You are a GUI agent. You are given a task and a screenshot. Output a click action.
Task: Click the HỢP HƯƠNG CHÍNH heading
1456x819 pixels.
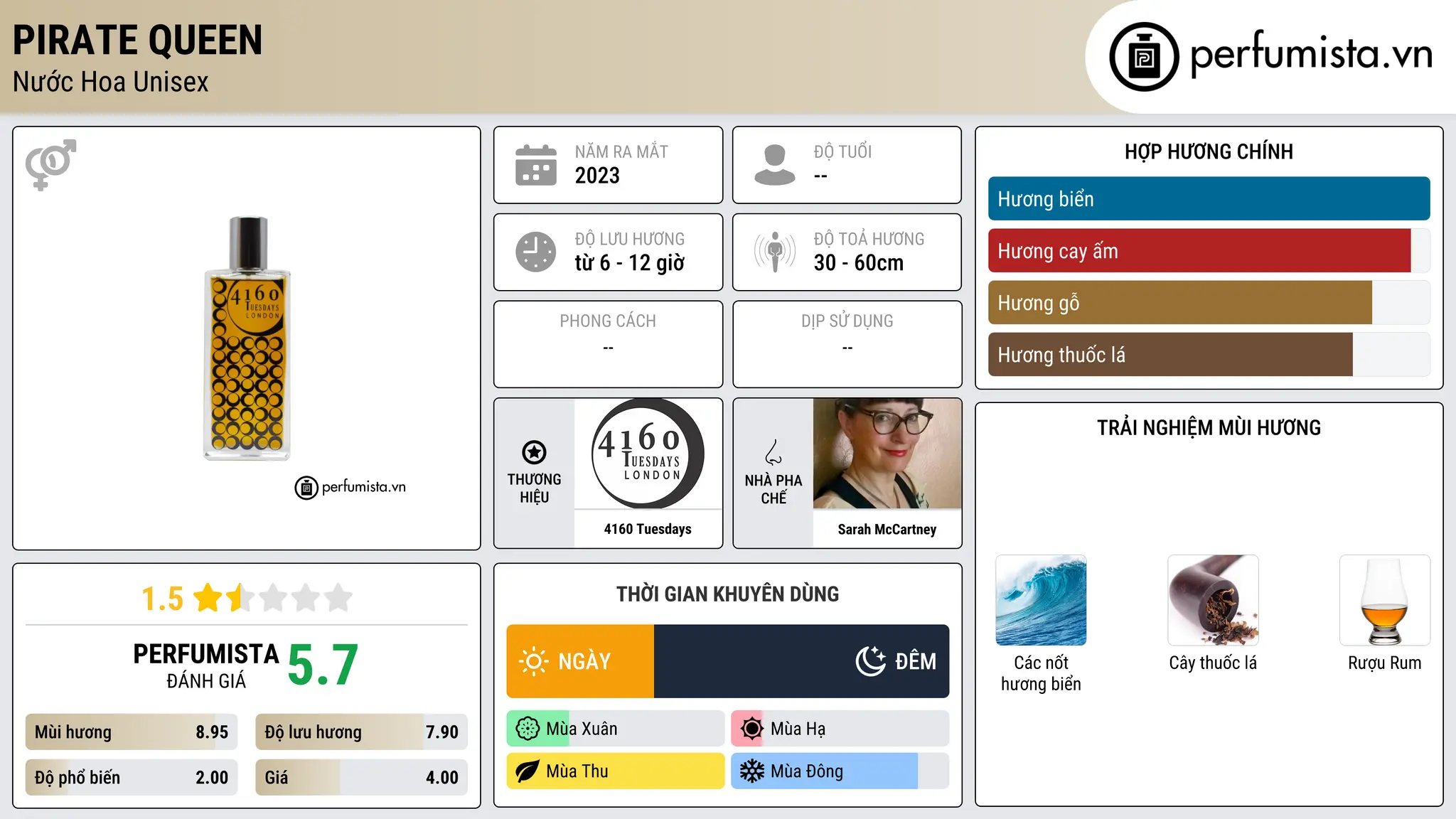pos(1209,151)
